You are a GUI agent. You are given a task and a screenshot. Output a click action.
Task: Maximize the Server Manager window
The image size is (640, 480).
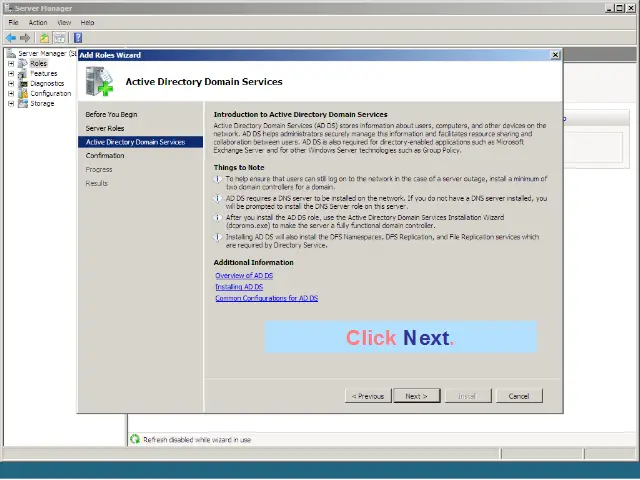tap(620, 8)
